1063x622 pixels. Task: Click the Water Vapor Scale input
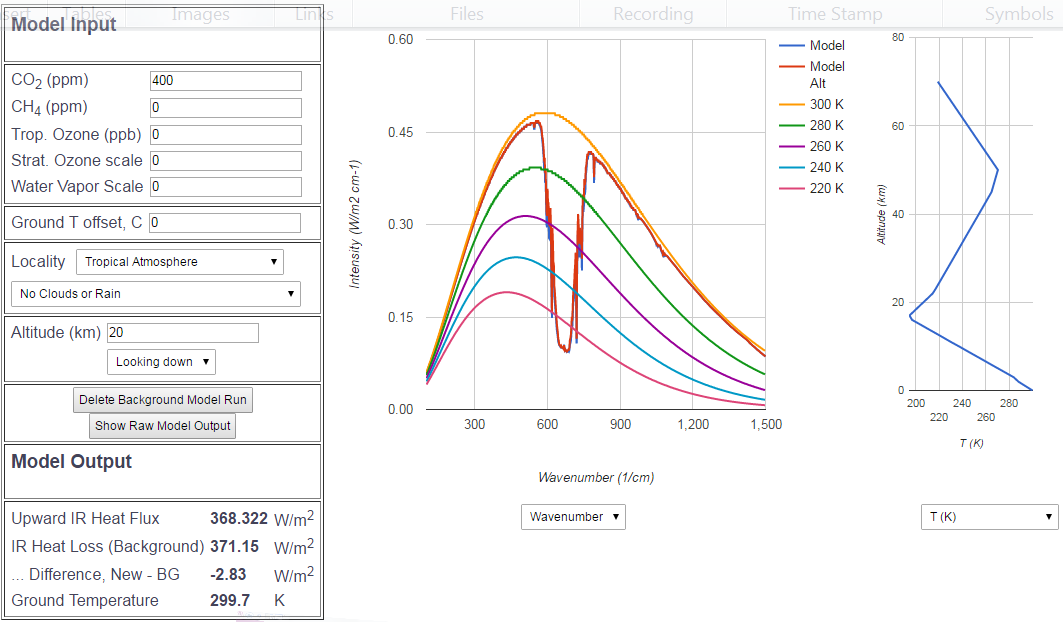[x=225, y=186]
